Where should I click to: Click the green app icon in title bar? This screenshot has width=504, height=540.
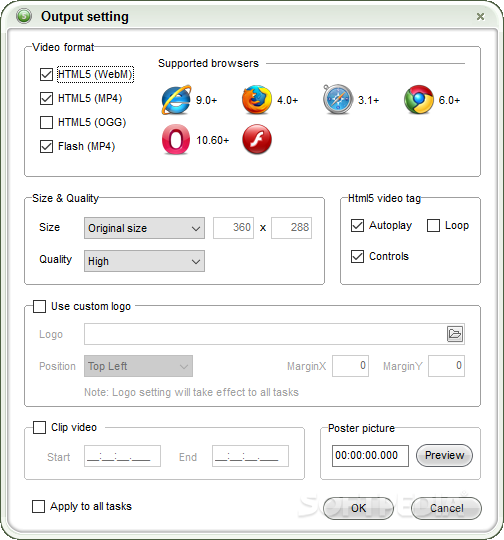coord(24,16)
